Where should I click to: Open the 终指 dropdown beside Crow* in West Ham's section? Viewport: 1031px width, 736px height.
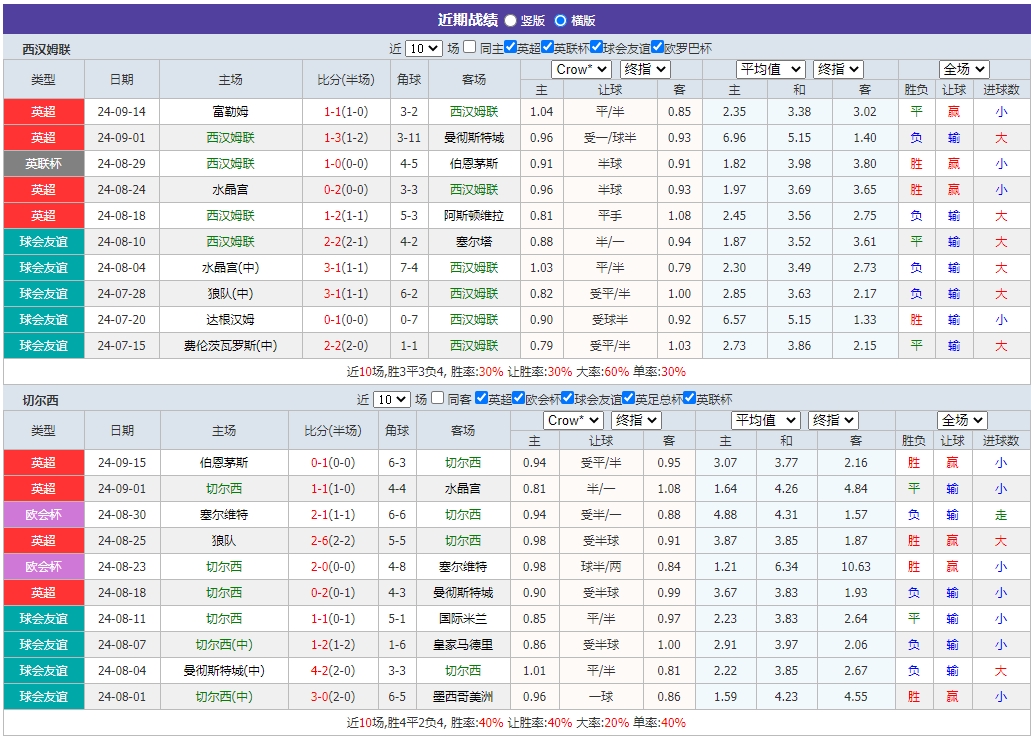(644, 69)
